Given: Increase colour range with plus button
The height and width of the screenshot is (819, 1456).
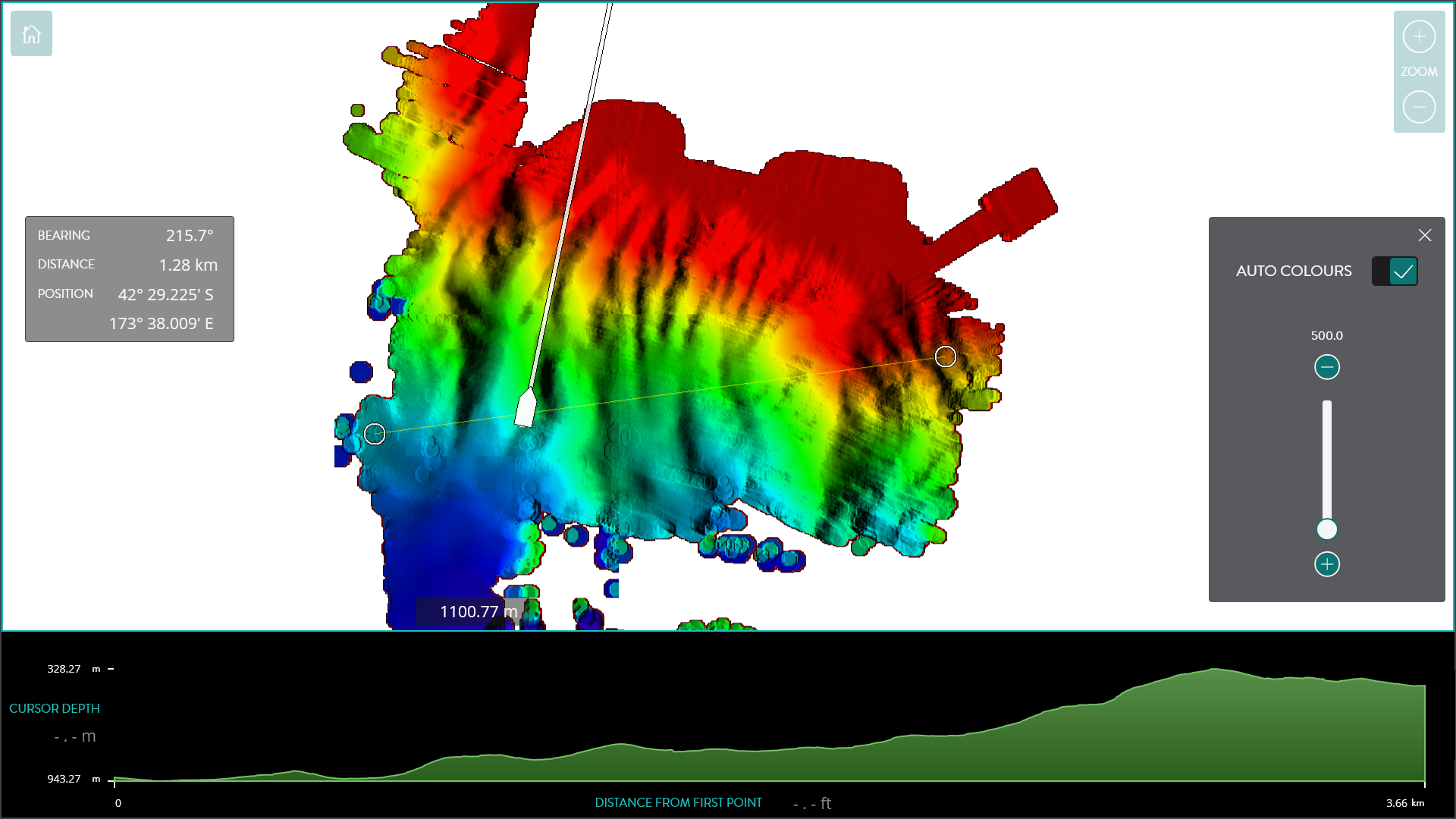Looking at the screenshot, I should tap(1327, 564).
